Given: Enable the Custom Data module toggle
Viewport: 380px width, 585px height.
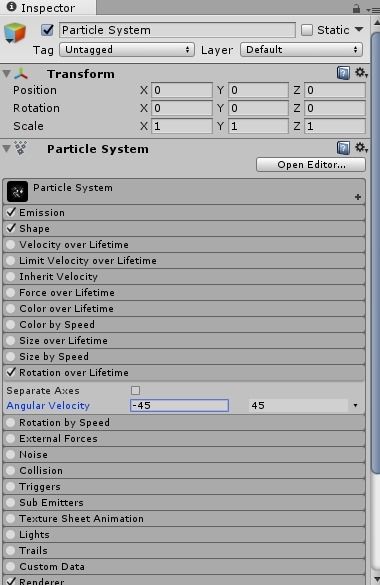Looking at the screenshot, I should tap(11, 567).
